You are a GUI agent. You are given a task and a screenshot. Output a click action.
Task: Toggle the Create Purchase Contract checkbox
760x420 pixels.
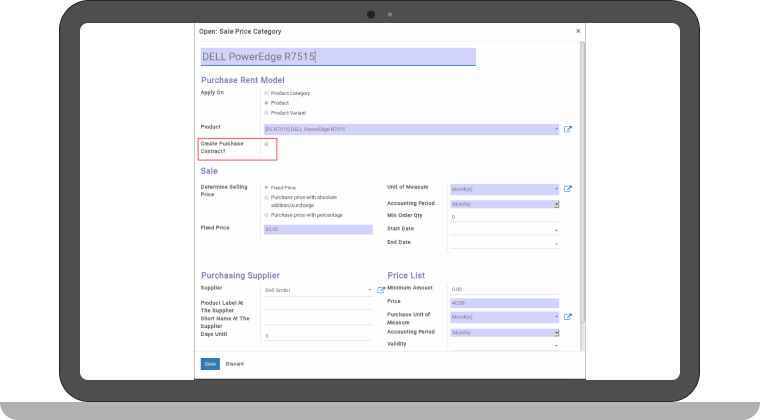point(266,144)
